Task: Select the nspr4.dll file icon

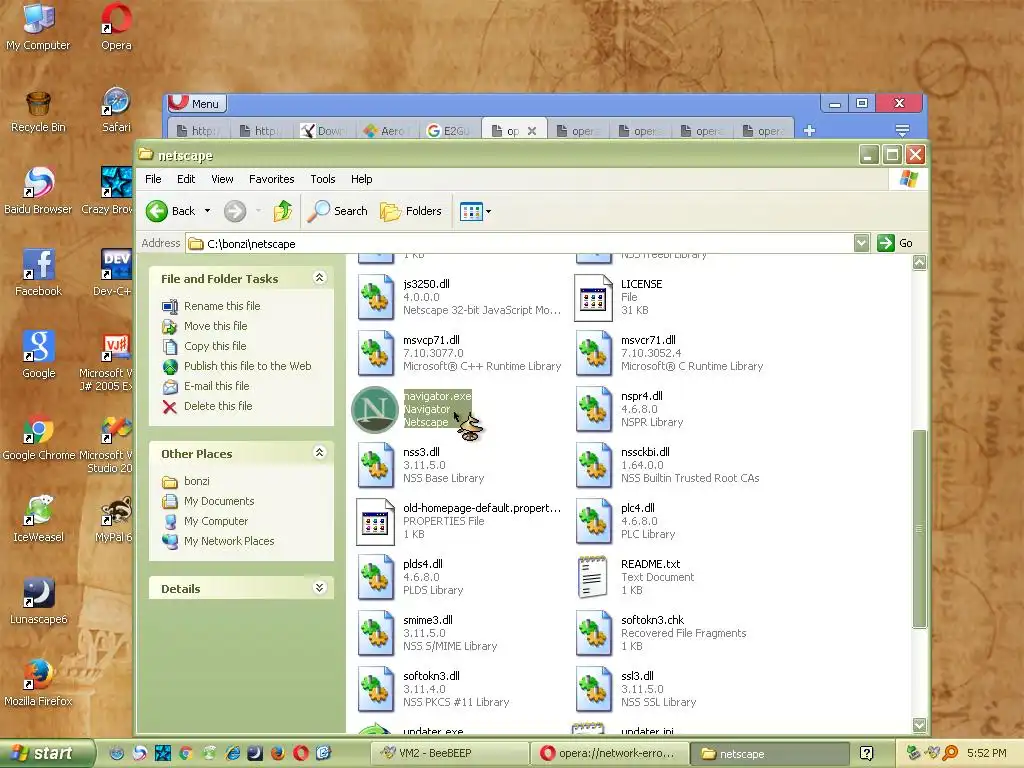Action: click(593, 409)
